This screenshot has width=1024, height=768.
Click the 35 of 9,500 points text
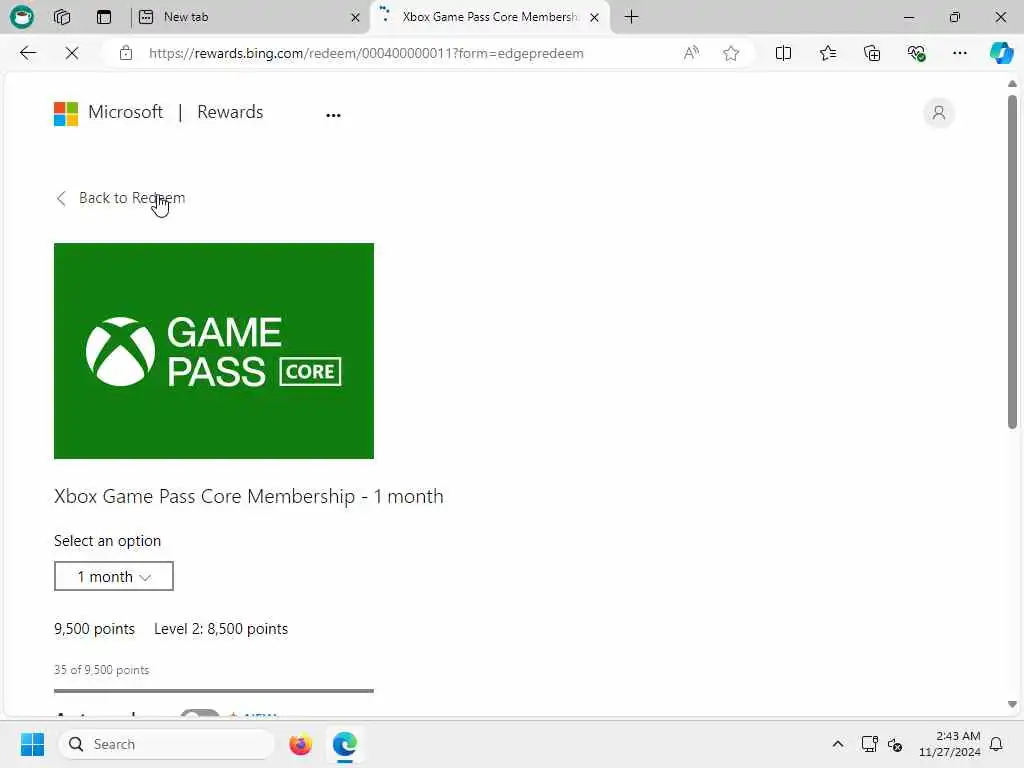tap(101, 670)
